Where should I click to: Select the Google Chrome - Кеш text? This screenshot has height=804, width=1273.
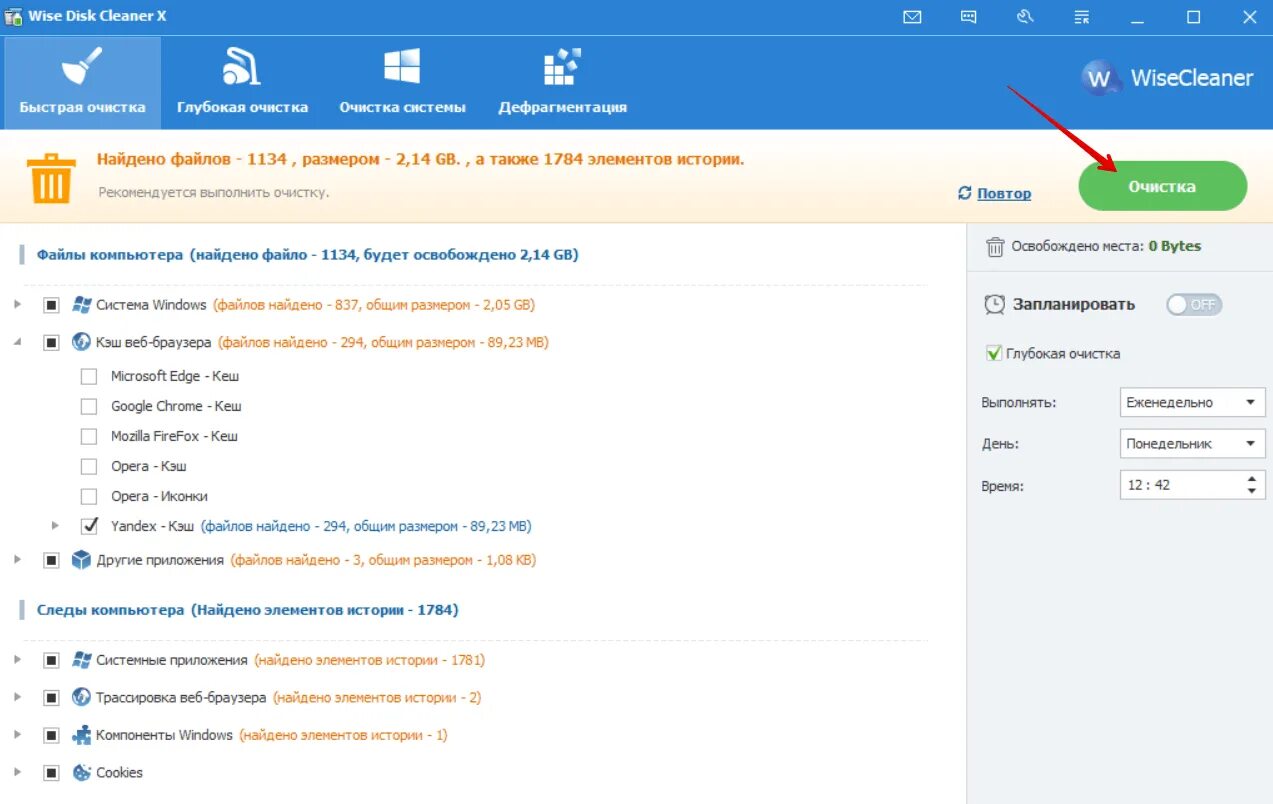coord(176,406)
